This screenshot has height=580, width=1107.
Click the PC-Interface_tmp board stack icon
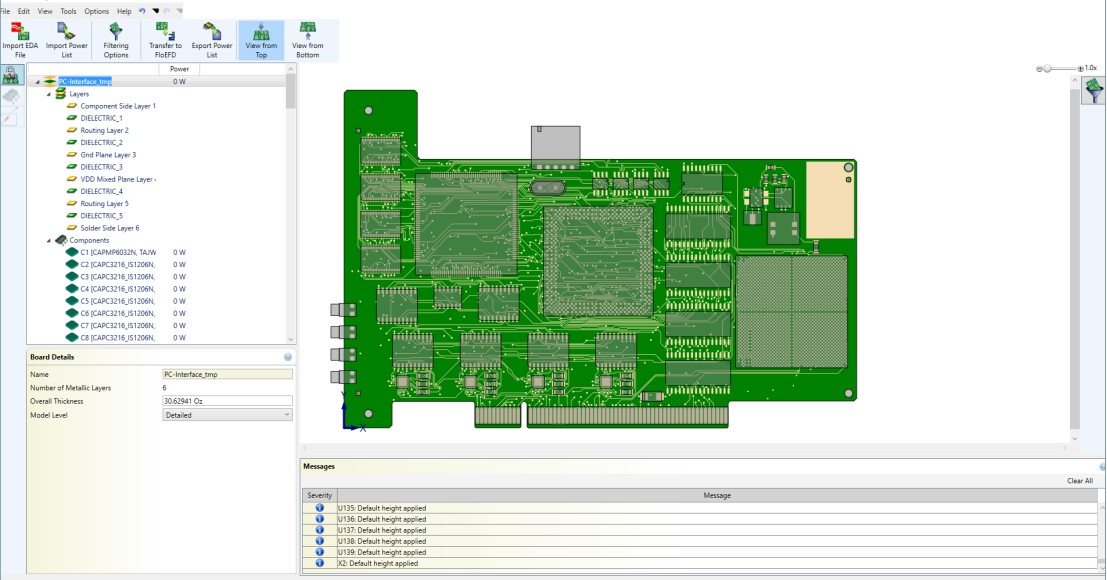[49, 81]
